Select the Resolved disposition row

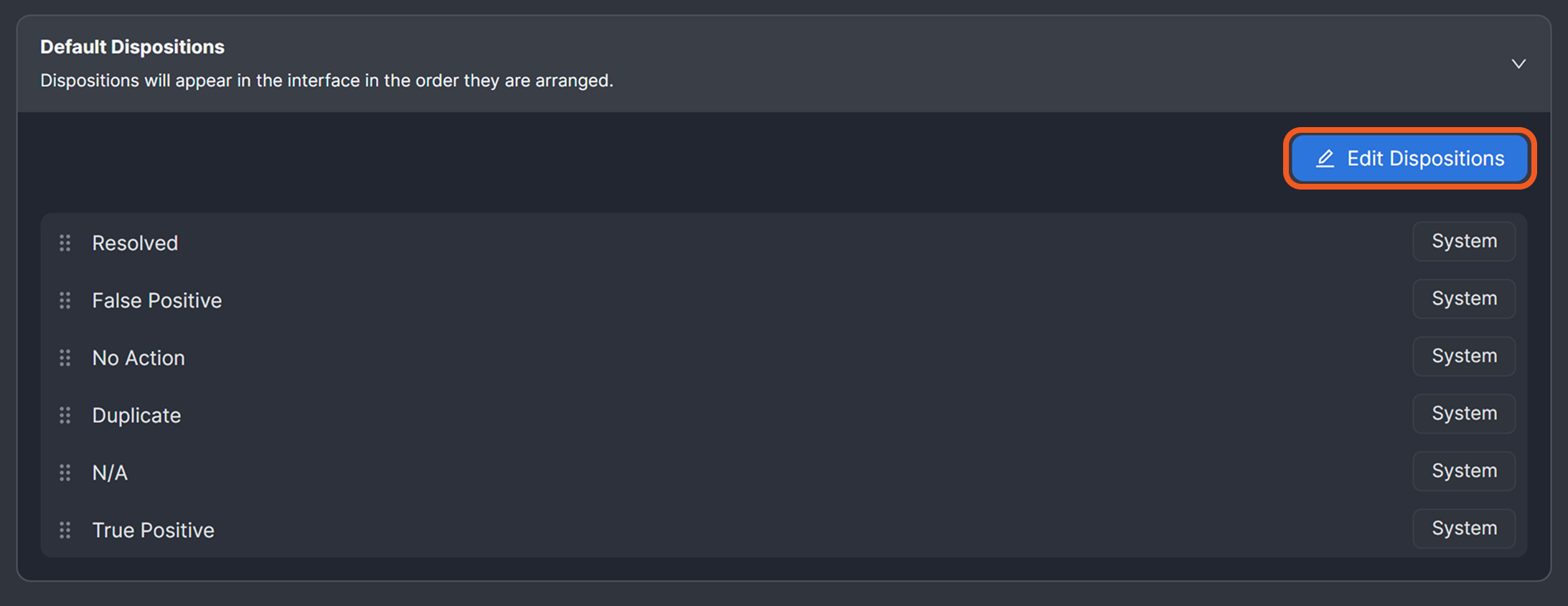[x=135, y=243]
